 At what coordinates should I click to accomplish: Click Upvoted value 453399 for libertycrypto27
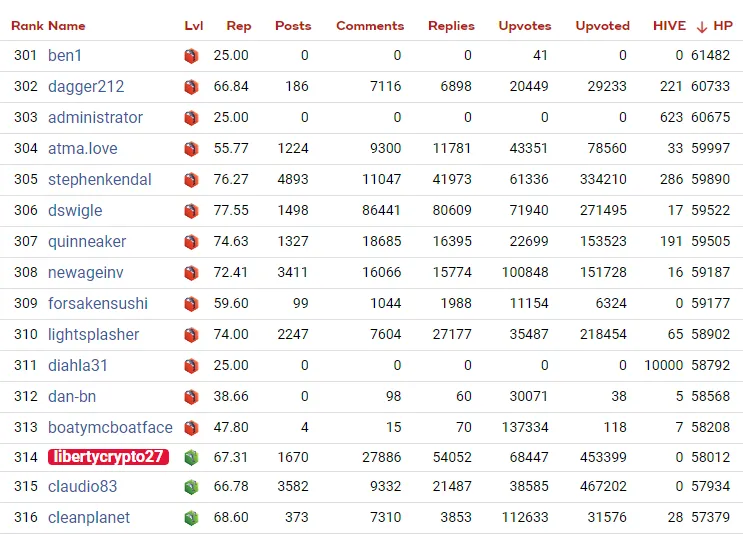[603, 457]
